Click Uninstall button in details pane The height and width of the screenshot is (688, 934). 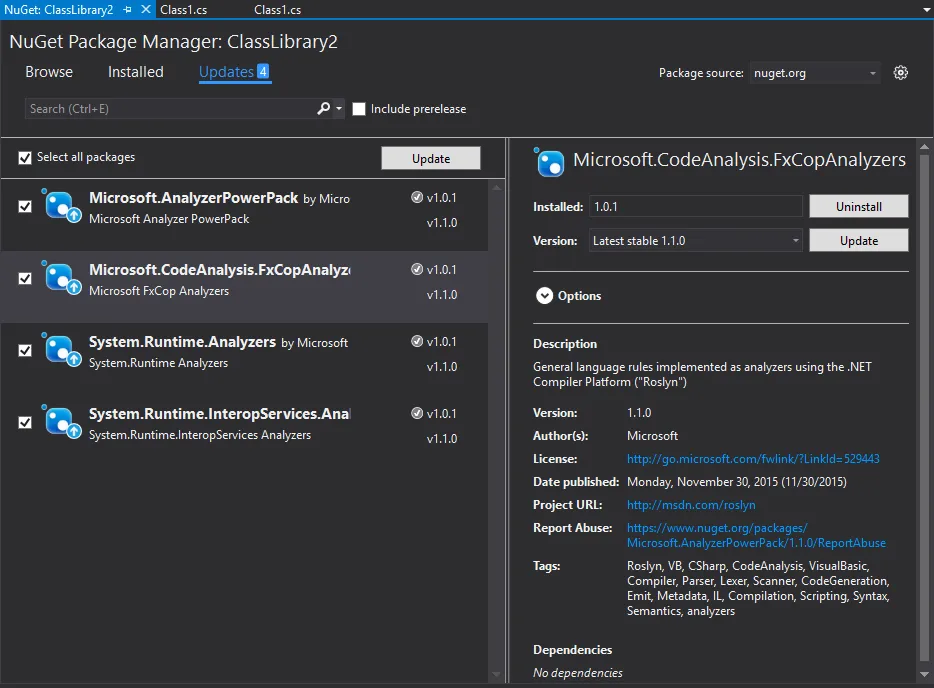click(858, 206)
